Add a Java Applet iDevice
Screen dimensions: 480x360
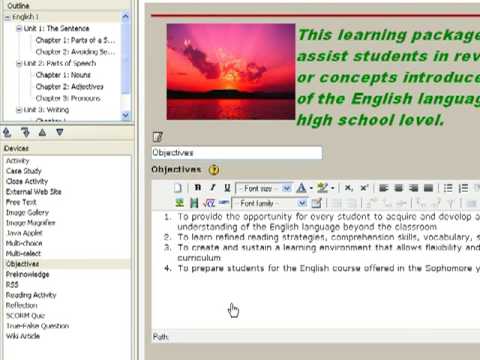click(25, 233)
